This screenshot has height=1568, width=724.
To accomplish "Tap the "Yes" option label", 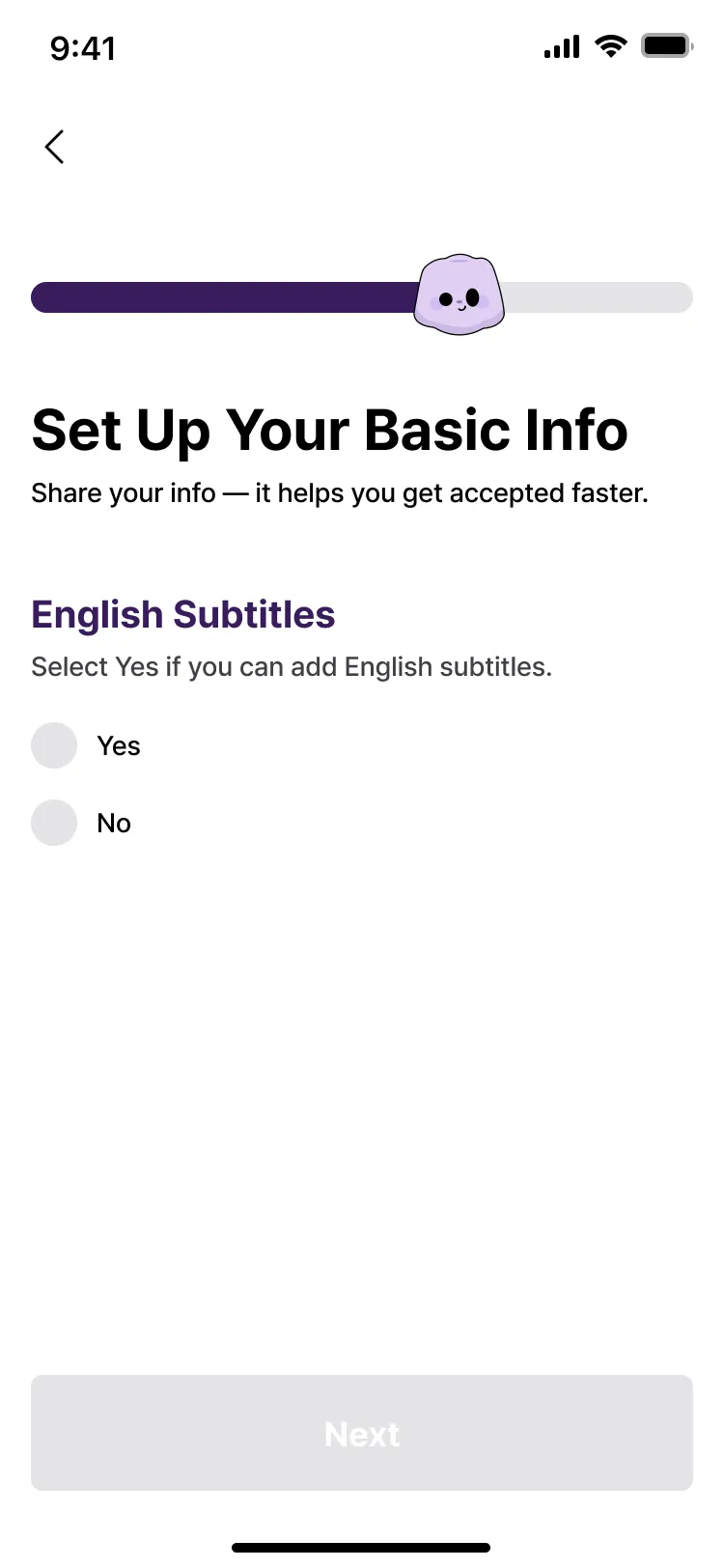I will [x=119, y=746].
